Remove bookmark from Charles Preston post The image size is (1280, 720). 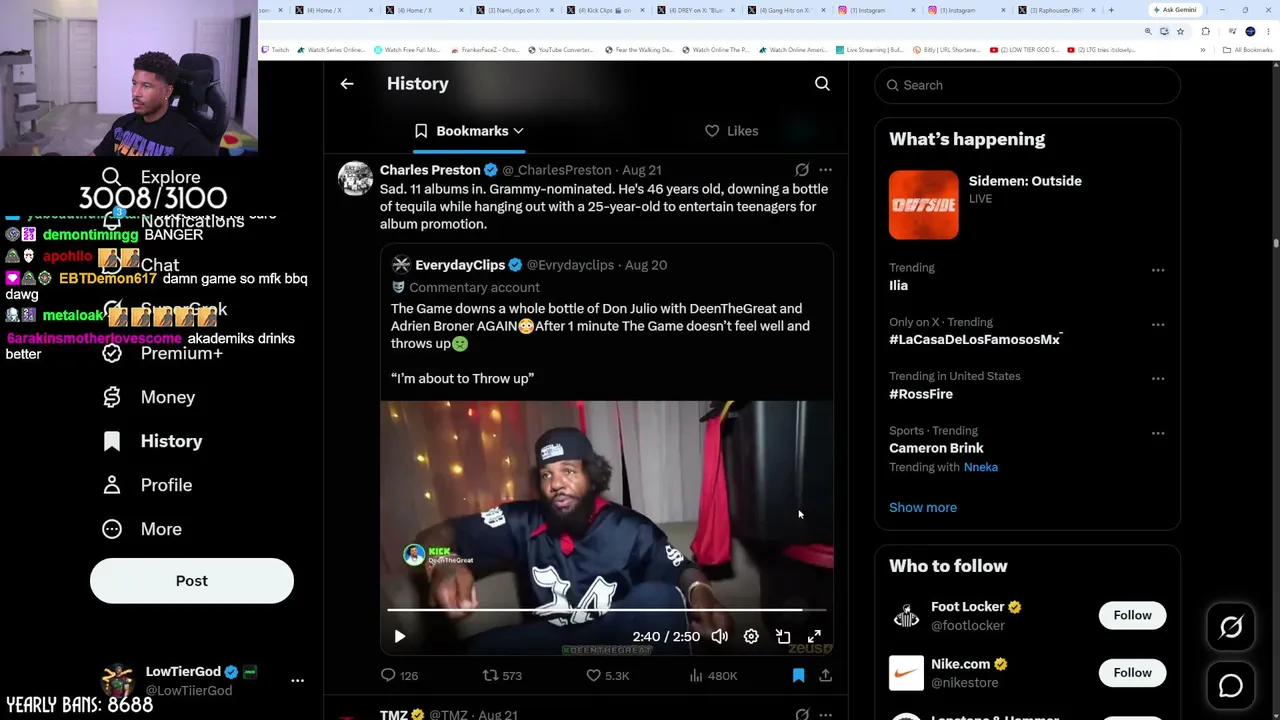[x=798, y=676]
